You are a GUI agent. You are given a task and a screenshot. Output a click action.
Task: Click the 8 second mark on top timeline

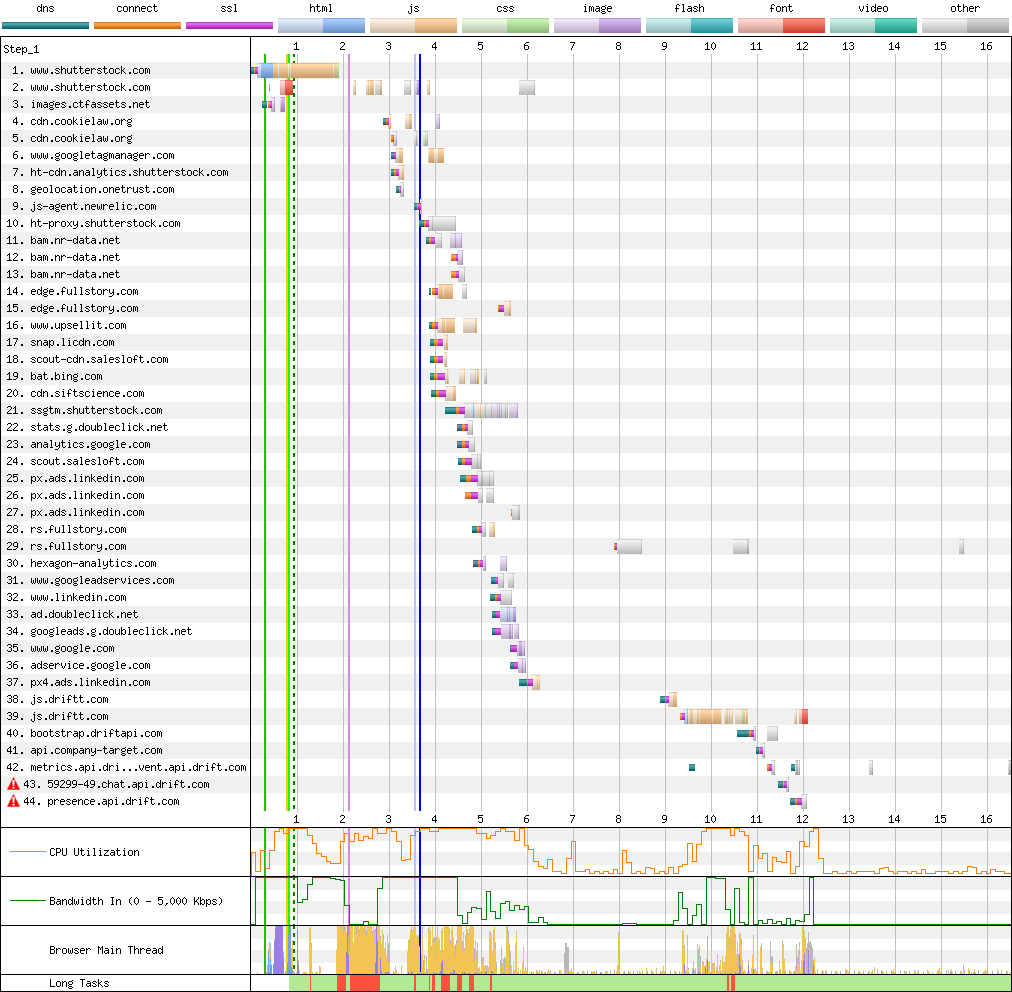click(618, 45)
